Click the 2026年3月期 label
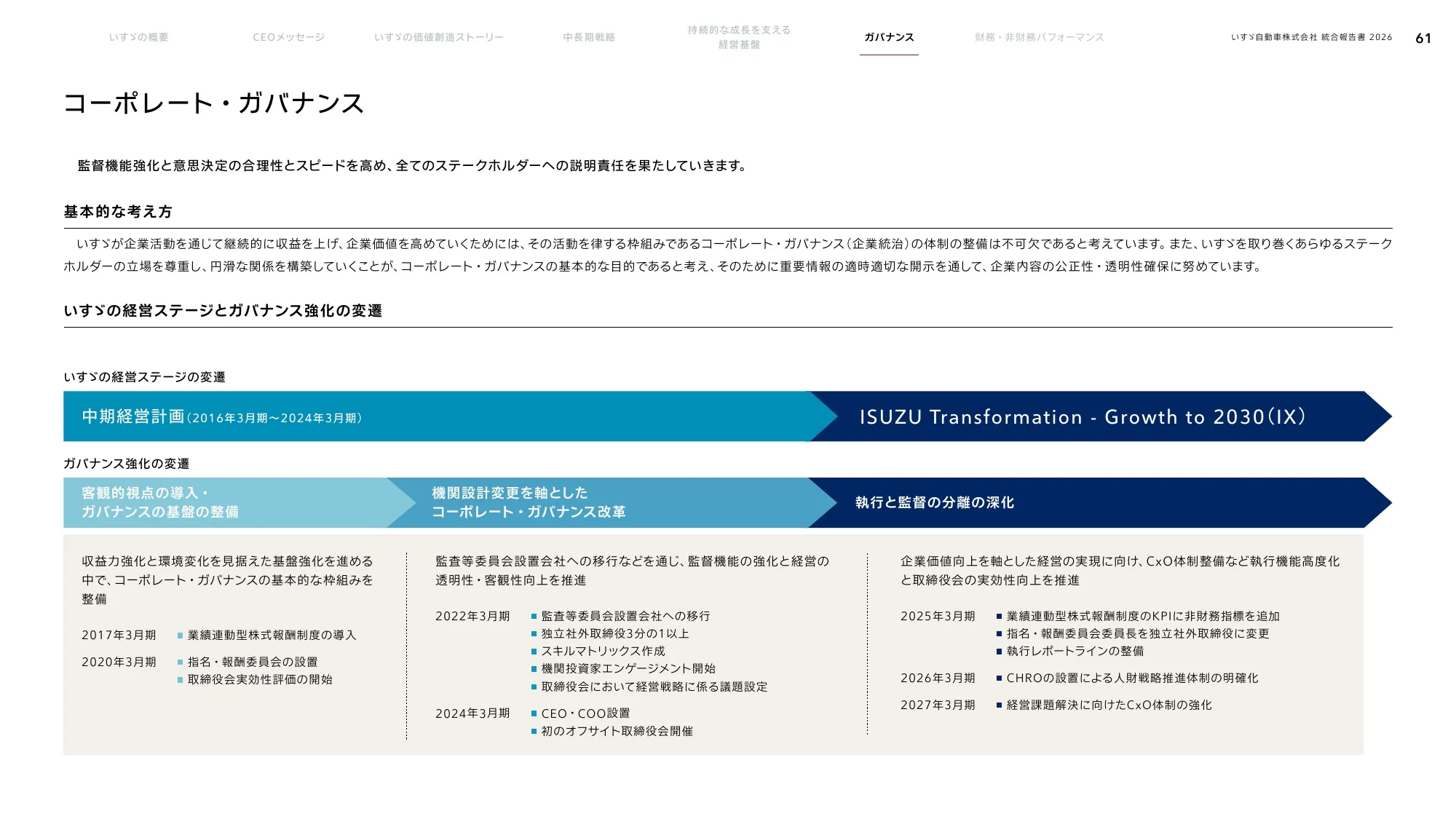Screen dimensions: 1456x819 pyautogui.click(x=938, y=678)
